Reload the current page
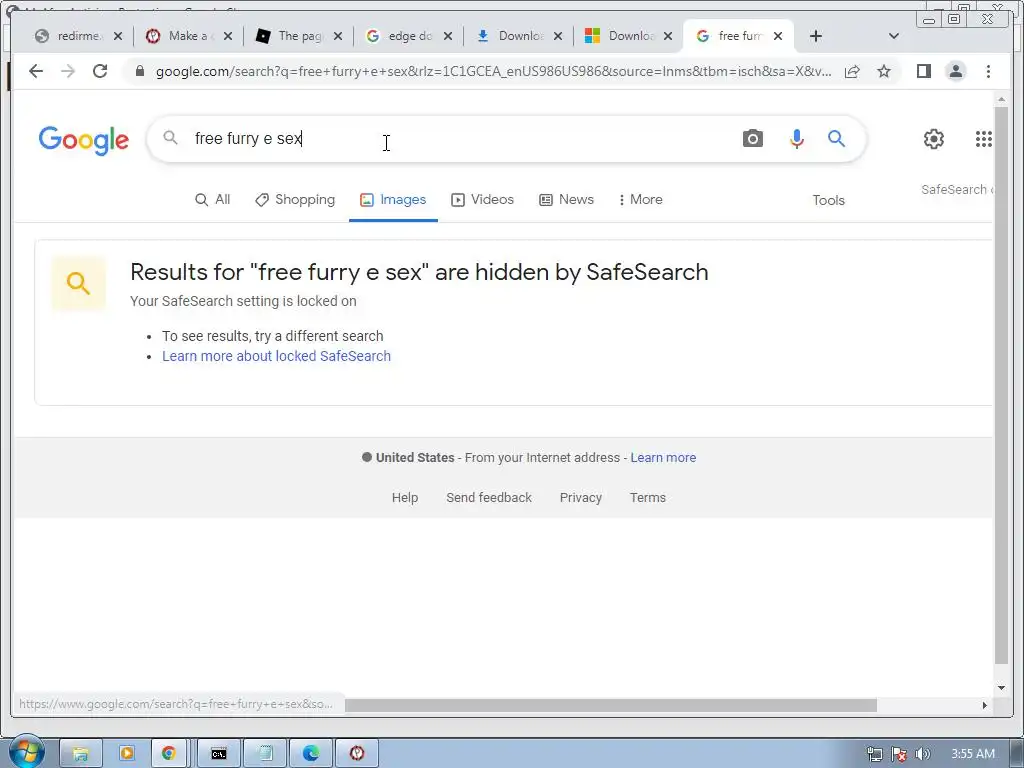Viewport: 1024px width, 768px height. click(x=100, y=71)
